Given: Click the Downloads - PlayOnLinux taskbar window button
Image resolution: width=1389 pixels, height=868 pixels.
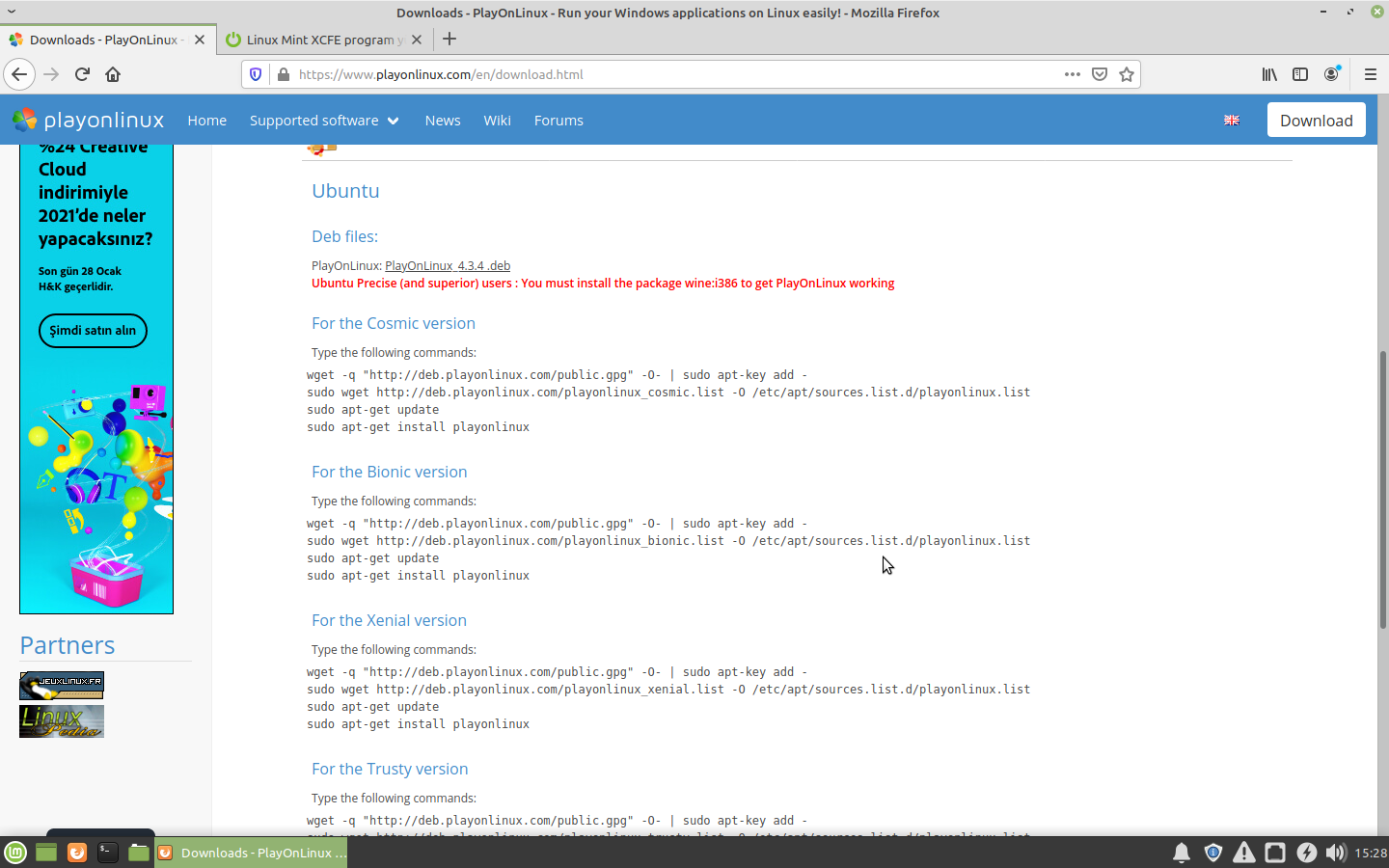Looking at the screenshot, I should (252, 853).
